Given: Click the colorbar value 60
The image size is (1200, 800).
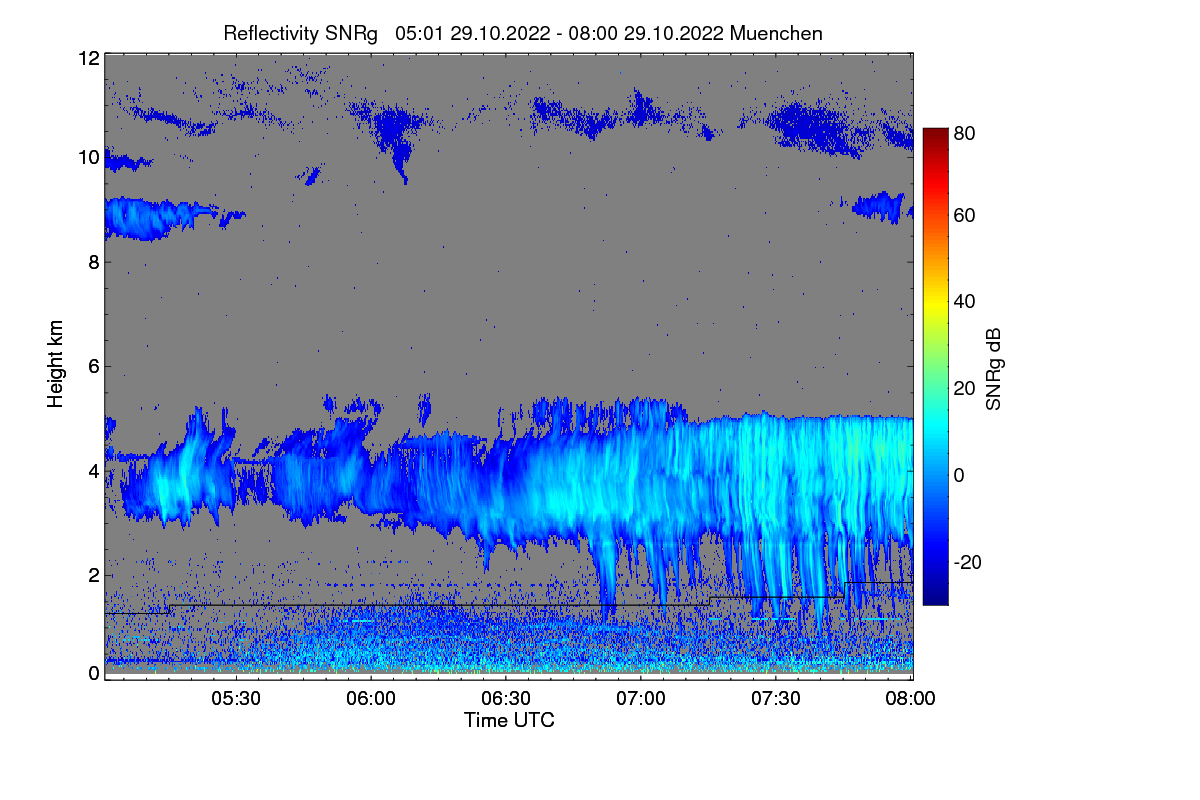Looking at the screenshot, I should 965,215.
